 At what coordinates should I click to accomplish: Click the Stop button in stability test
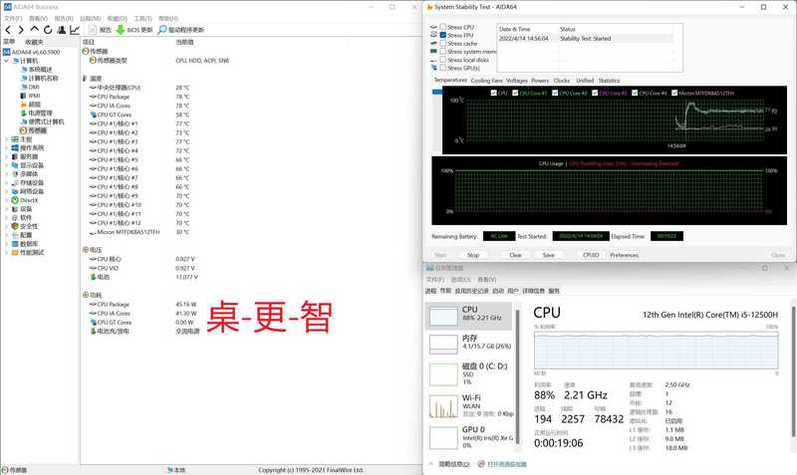tap(473, 255)
